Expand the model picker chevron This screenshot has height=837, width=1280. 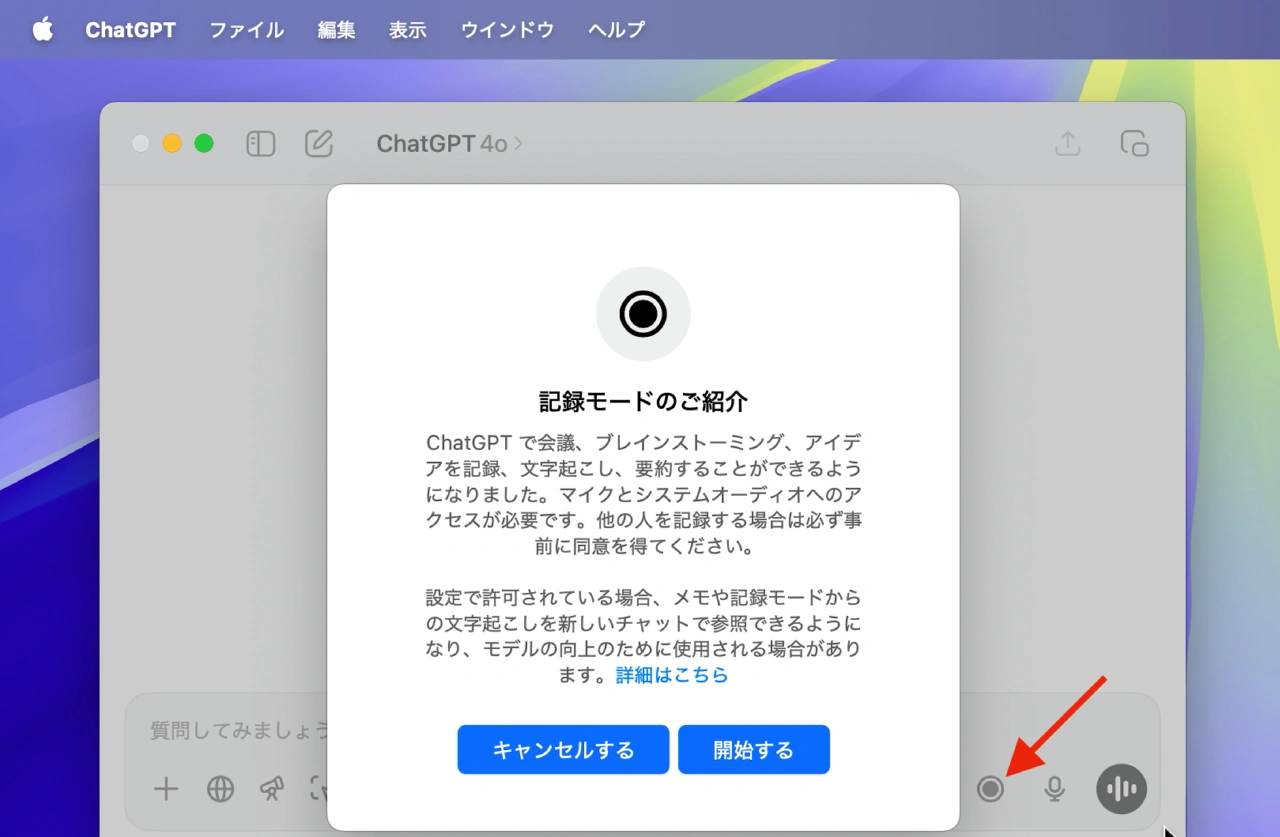[x=518, y=143]
